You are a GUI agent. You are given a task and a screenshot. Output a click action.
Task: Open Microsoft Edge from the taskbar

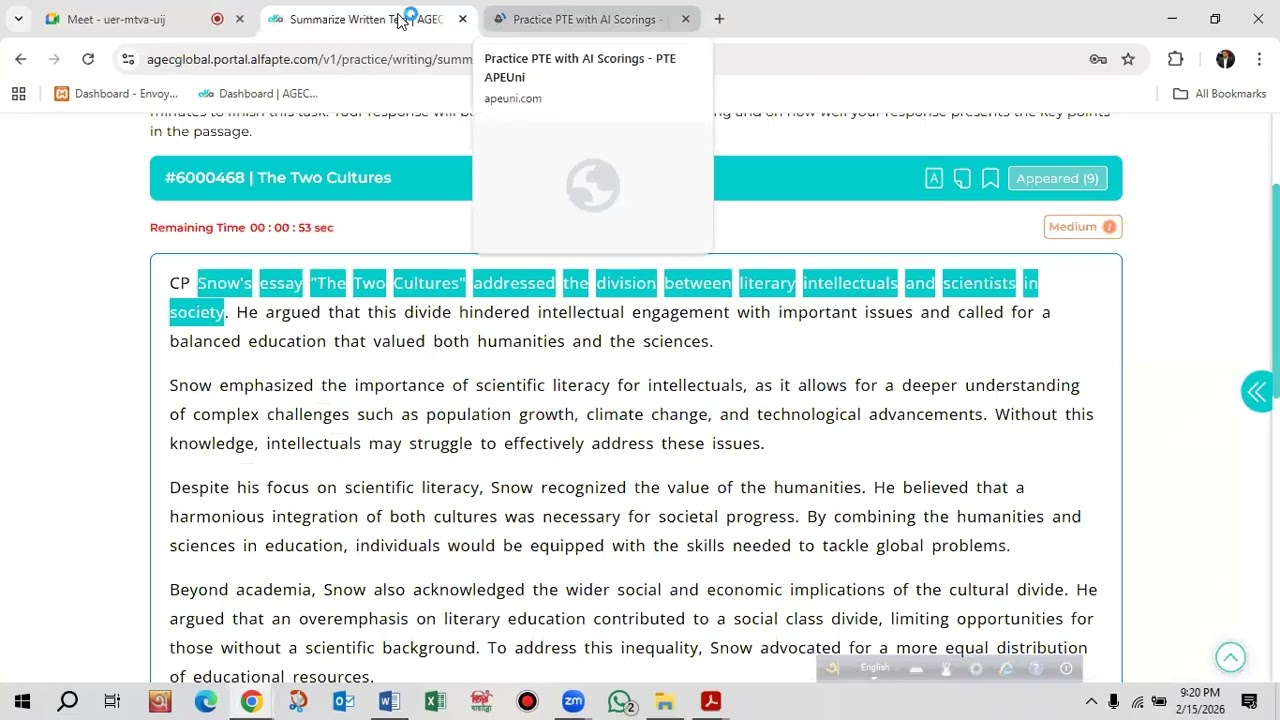pos(206,701)
